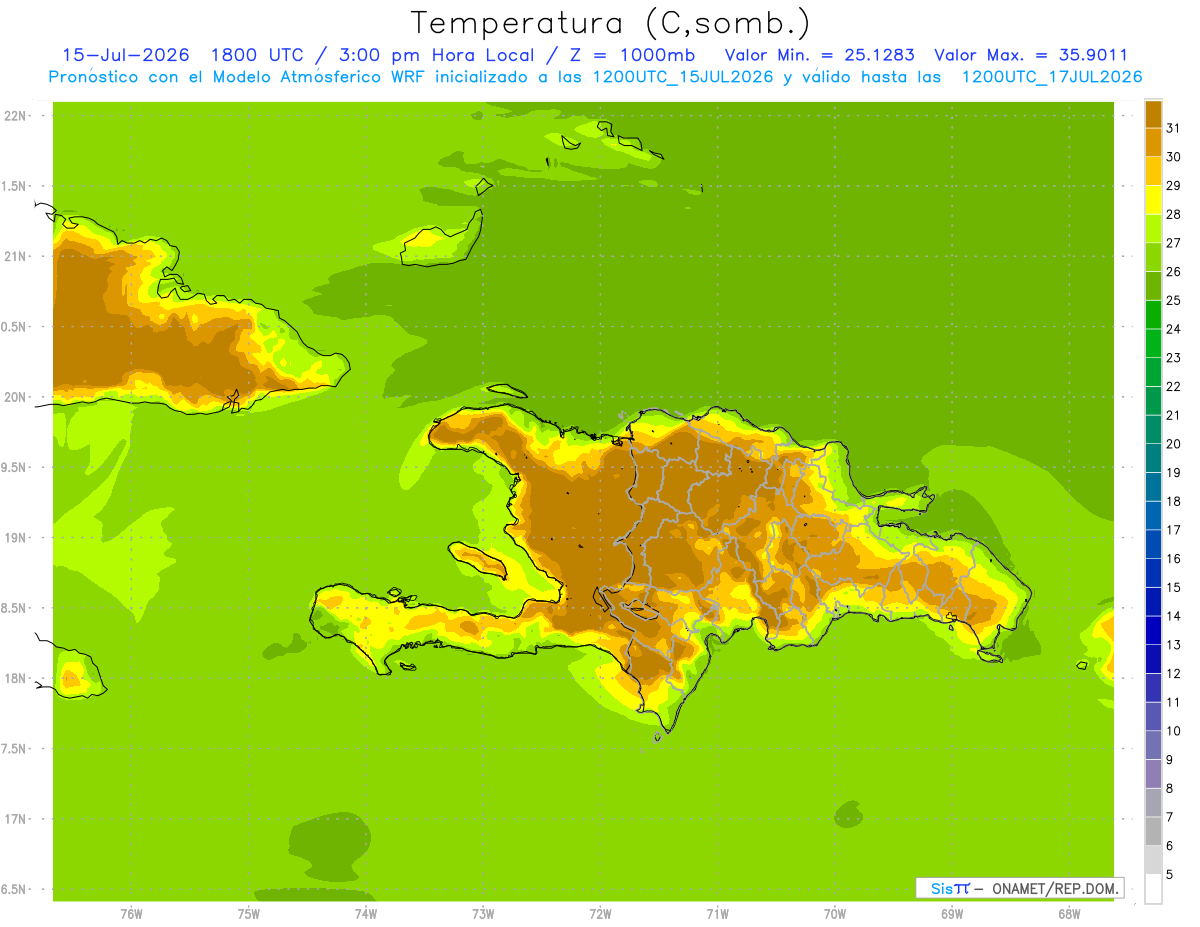Click legend value "8"
The height and width of the screenshot is (927, 1200).
[x=1170, y=789]
